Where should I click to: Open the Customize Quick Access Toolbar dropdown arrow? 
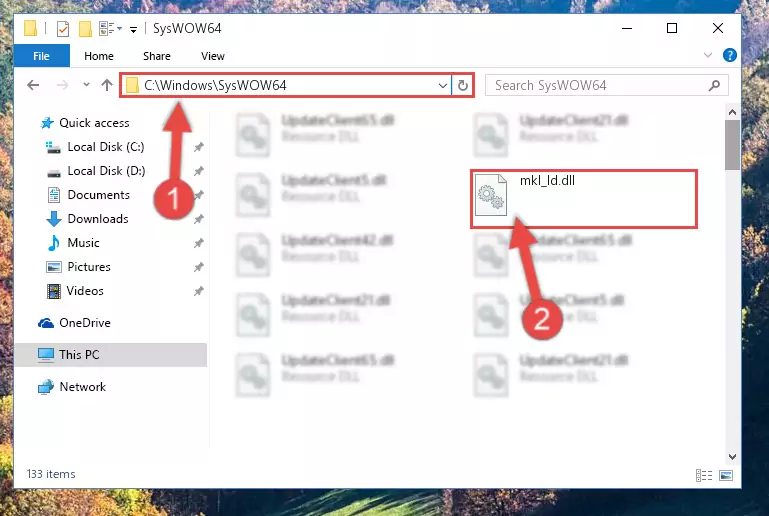133,30
